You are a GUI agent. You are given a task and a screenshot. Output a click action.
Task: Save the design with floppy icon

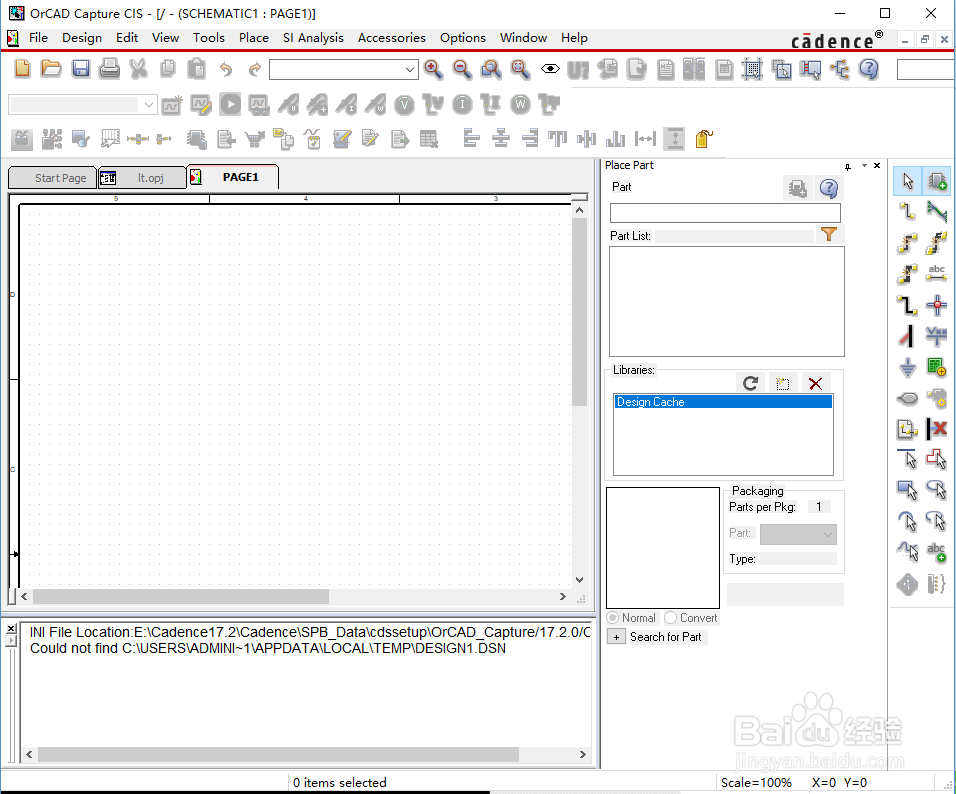80,68
